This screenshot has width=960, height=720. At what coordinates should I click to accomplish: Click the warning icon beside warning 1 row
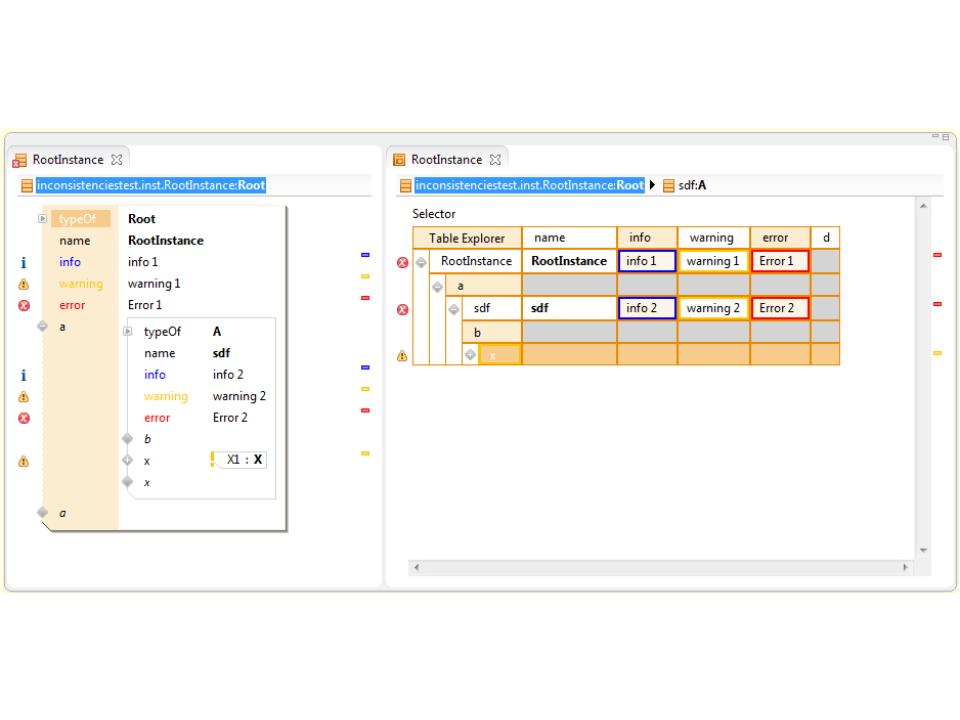tap(24, 284)
